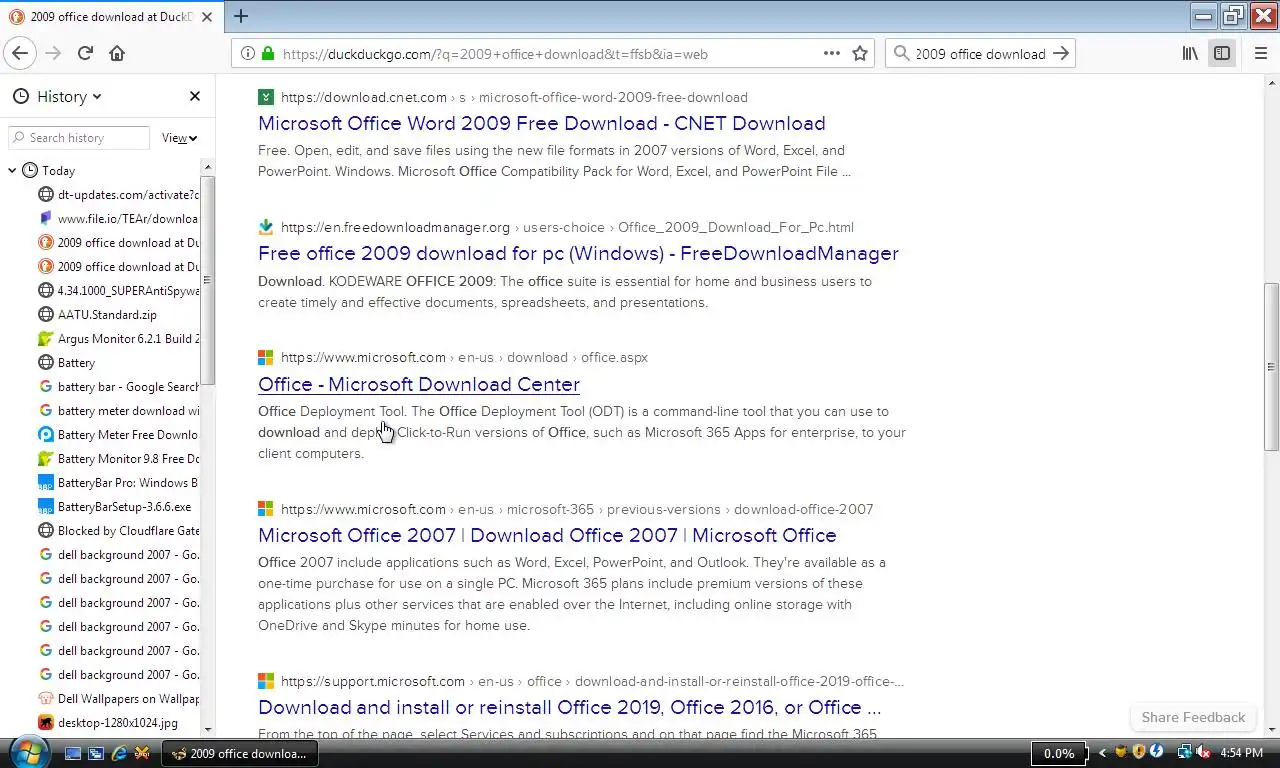Open 4.34.1000_SUPERAntiSpyware history entry
This screenshot has width=1280, height=768.
tap(118, 291)
